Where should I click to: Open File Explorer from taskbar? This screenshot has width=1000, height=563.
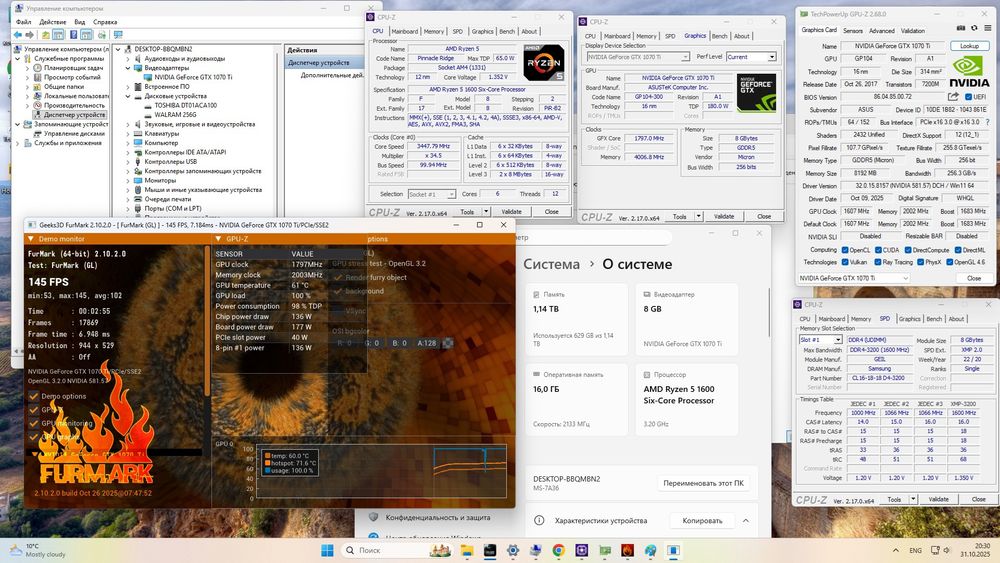click(x=467, y=550)
